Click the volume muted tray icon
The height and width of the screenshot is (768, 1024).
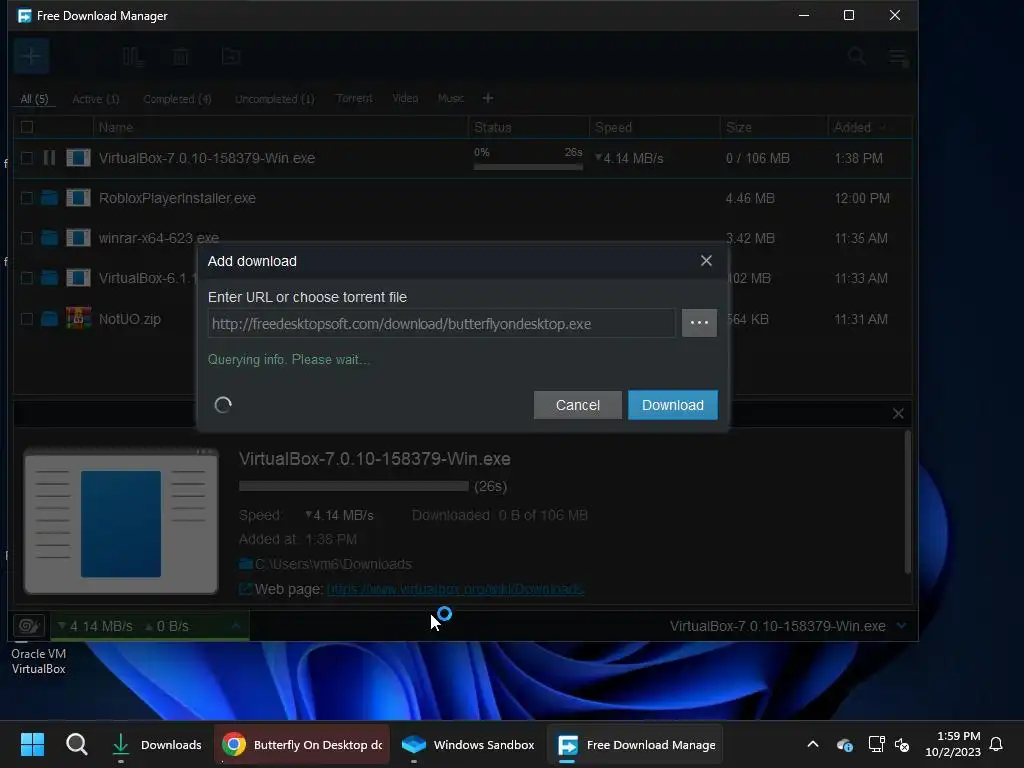click(x=902, y=744)
